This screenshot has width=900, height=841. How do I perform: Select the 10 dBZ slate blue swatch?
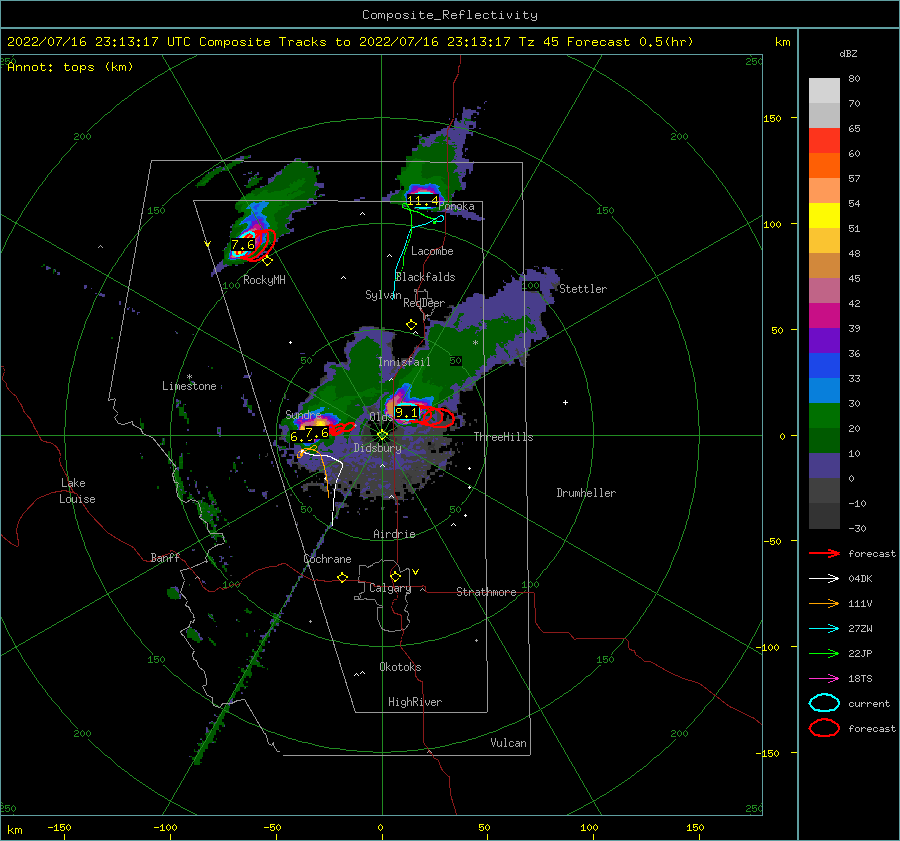point(824,465)
